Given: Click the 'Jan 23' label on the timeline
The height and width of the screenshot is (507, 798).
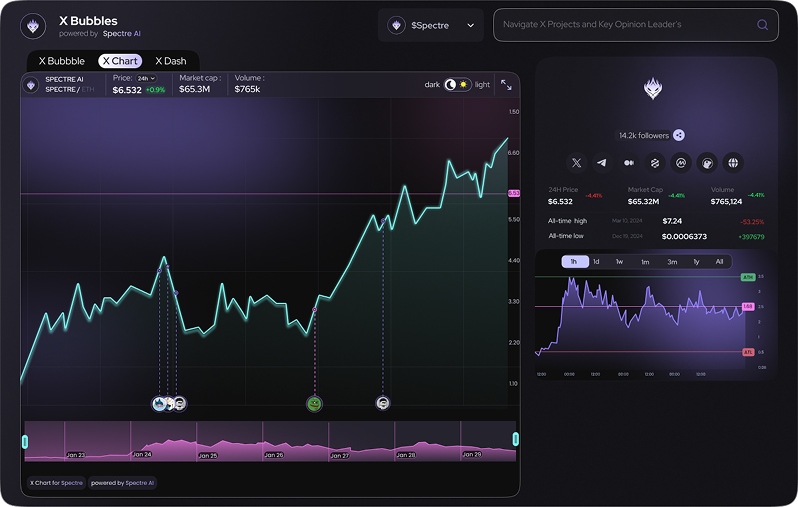Looking at the screenshot, I should coord(76,455).
